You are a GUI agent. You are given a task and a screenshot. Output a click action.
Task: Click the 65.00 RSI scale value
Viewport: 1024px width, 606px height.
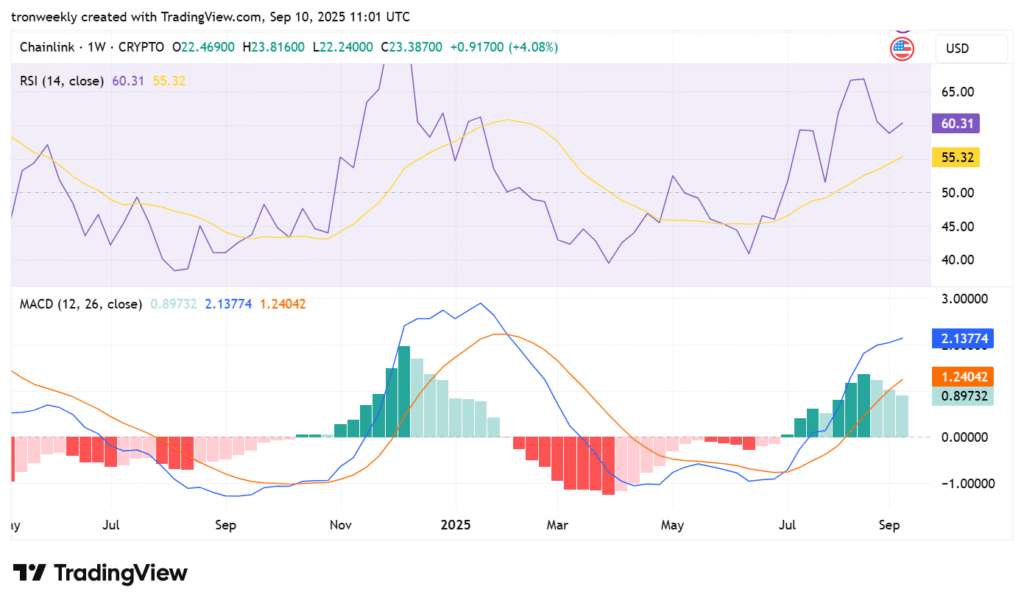tap(957, 92)
